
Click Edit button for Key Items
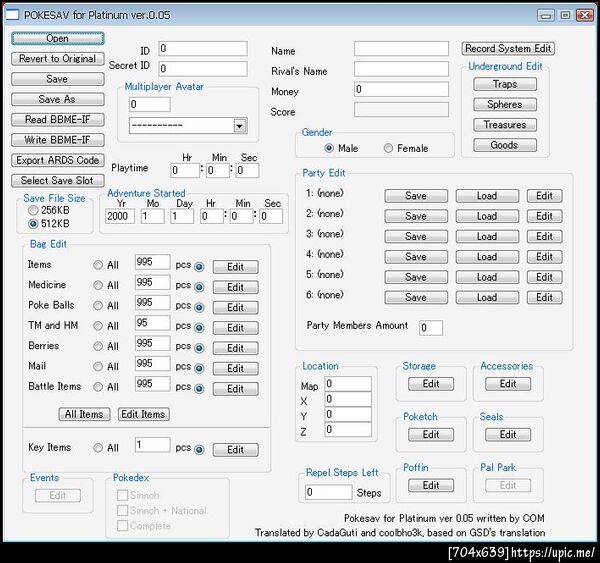(x=235, y=449)
